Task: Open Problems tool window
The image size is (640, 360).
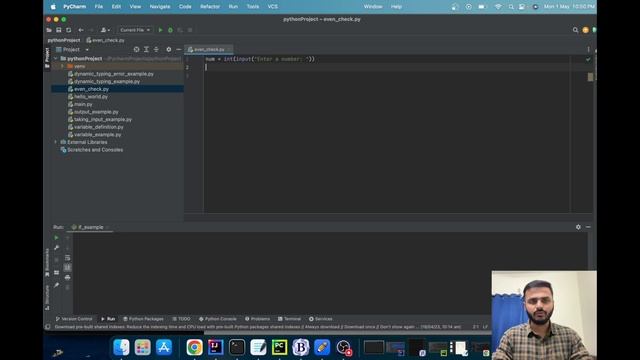Action: point(257,319)
